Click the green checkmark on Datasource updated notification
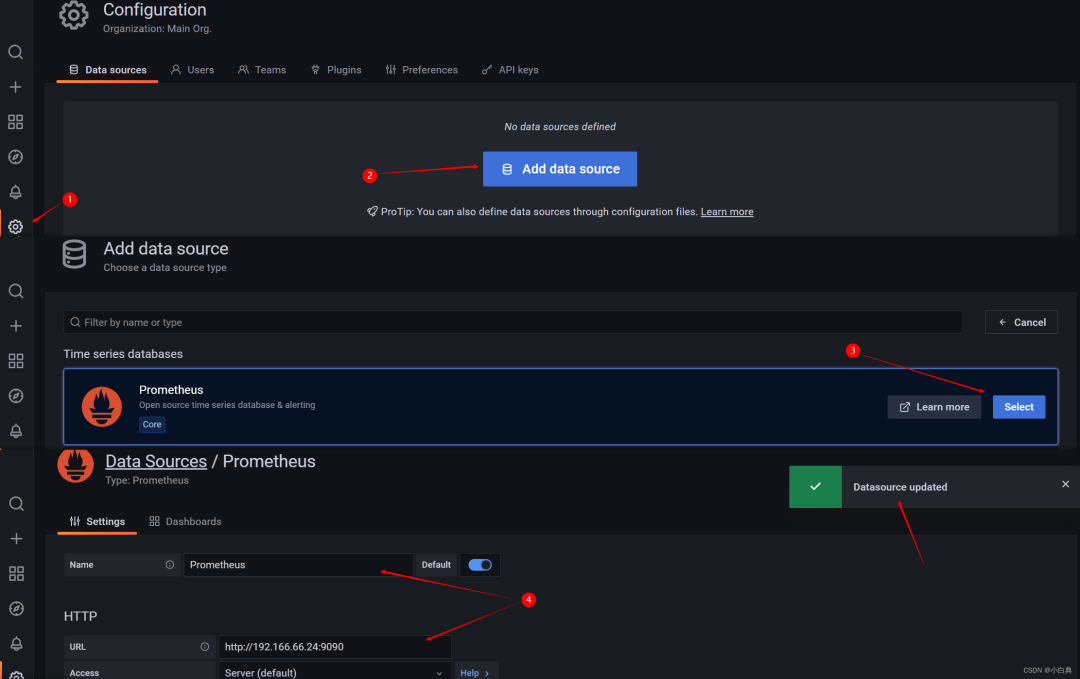Viewport: 1080px width, 679px height. (816, 487)
